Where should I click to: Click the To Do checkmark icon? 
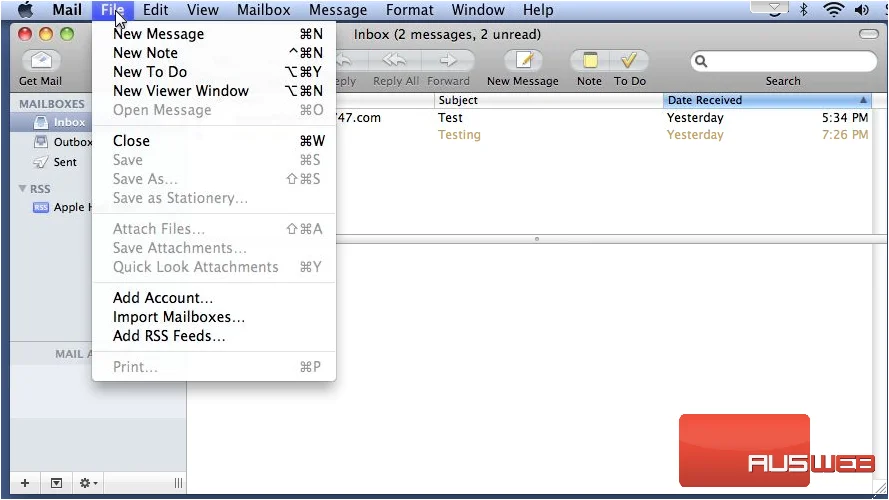(x=629, y=60)
